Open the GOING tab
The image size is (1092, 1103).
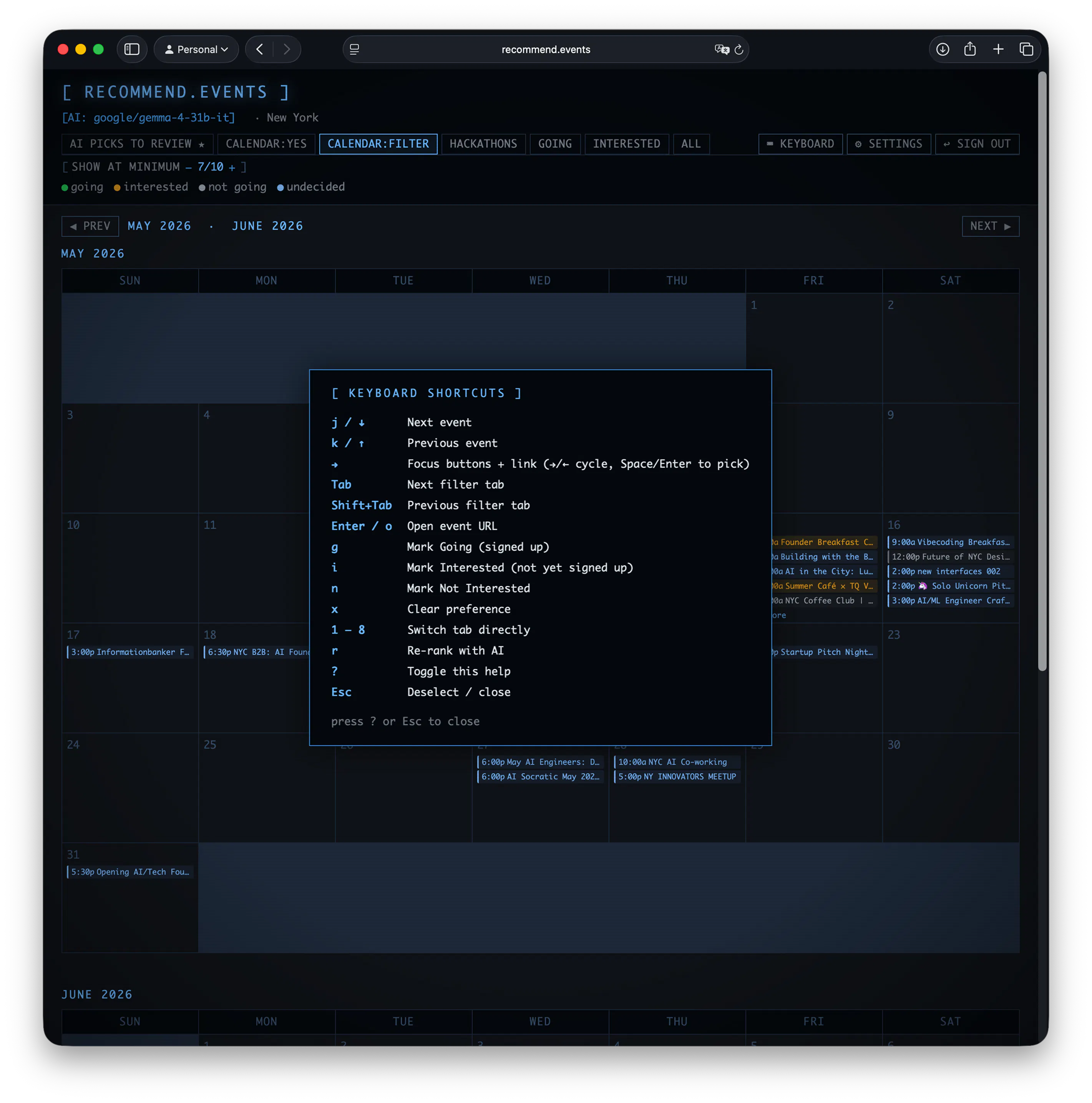pyautogui.click(x=555, y=144)
